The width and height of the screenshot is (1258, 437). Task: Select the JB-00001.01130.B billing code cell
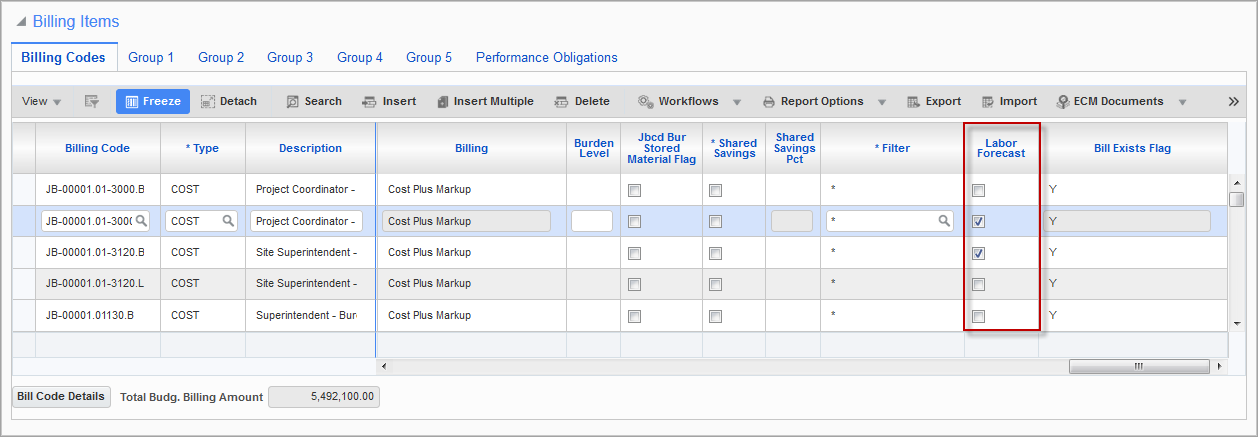(97, 315)
